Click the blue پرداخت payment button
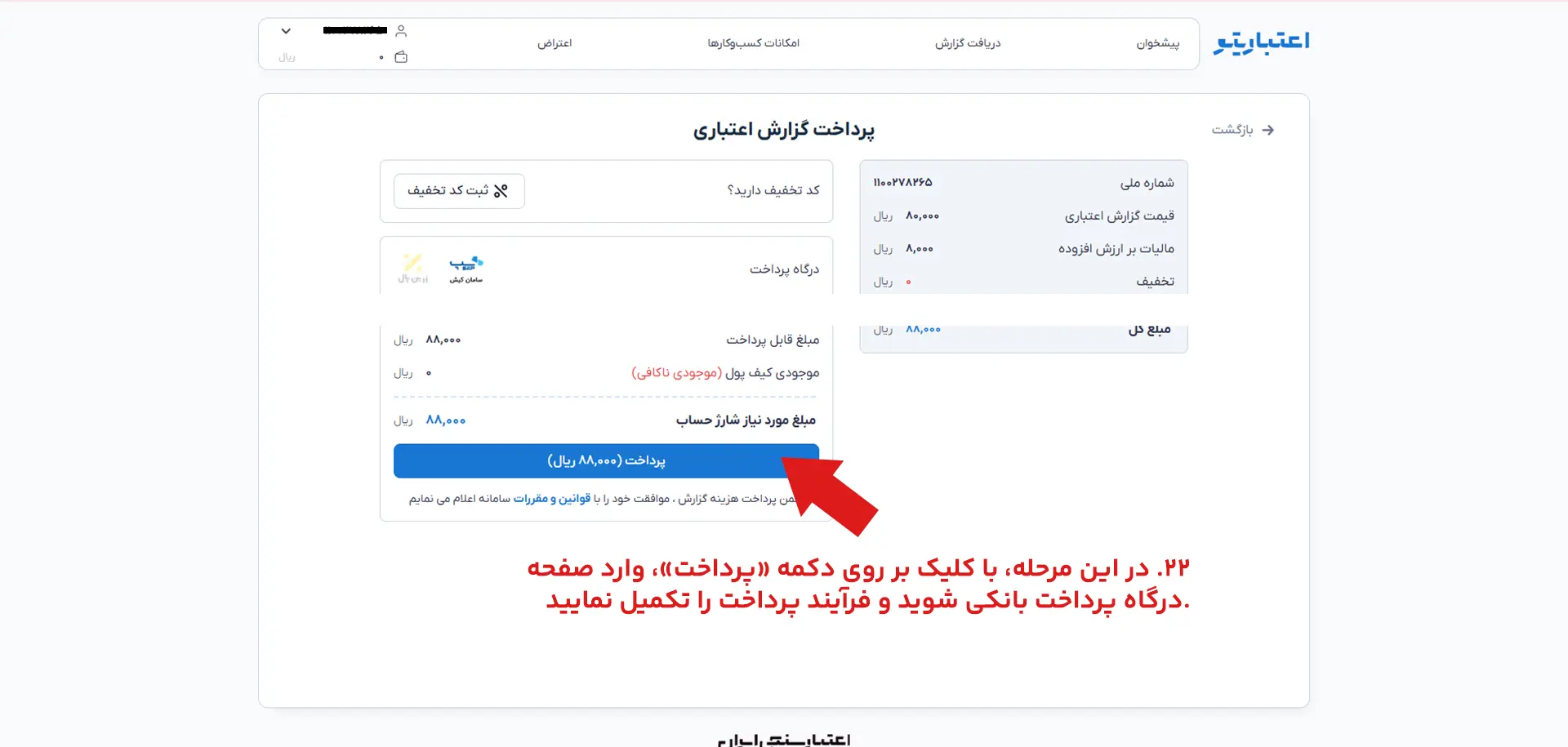 point(606,461)
